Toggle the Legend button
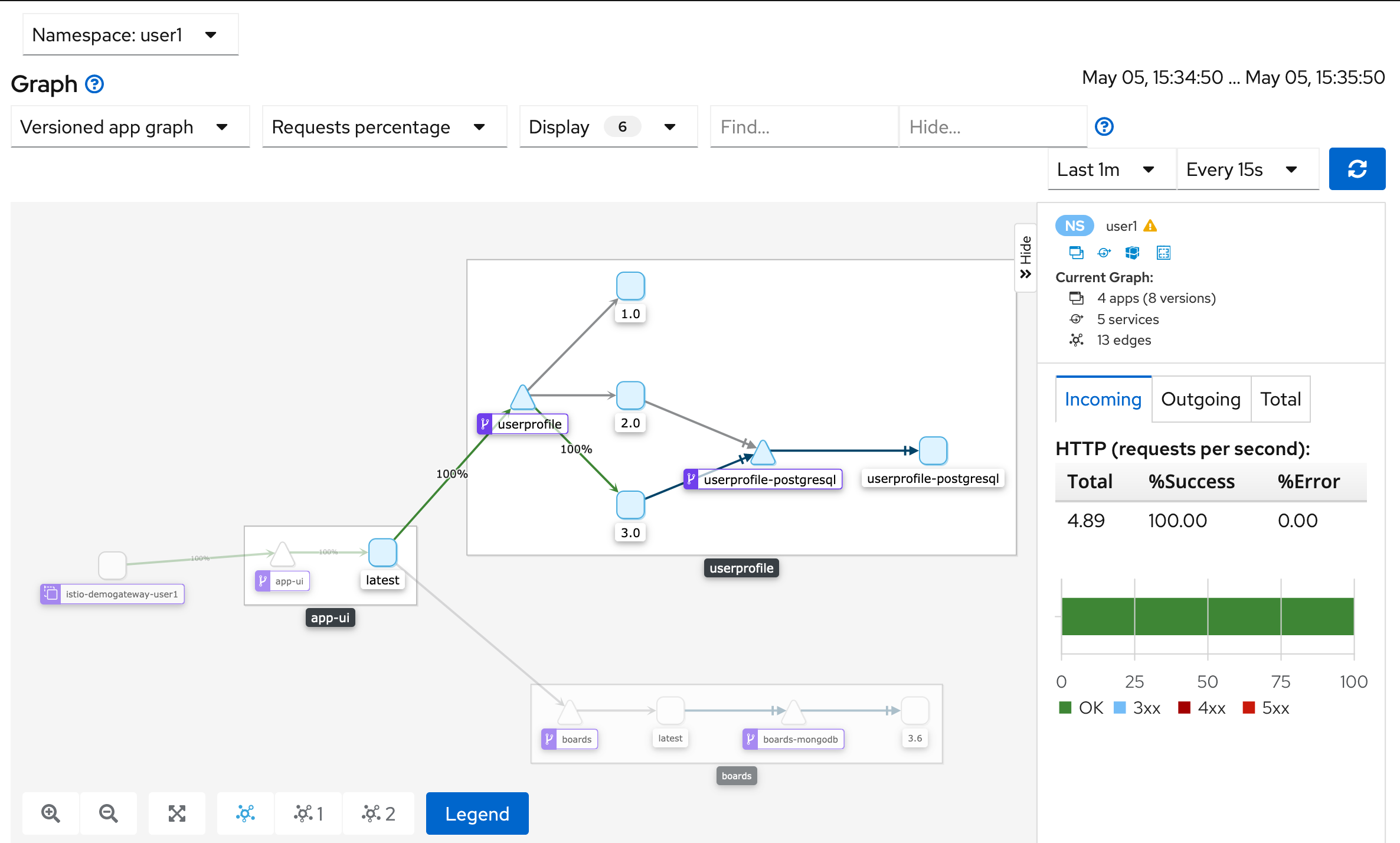Viewport: 1400px width, 843px height. pyautogui.click(x=477, y=813)
